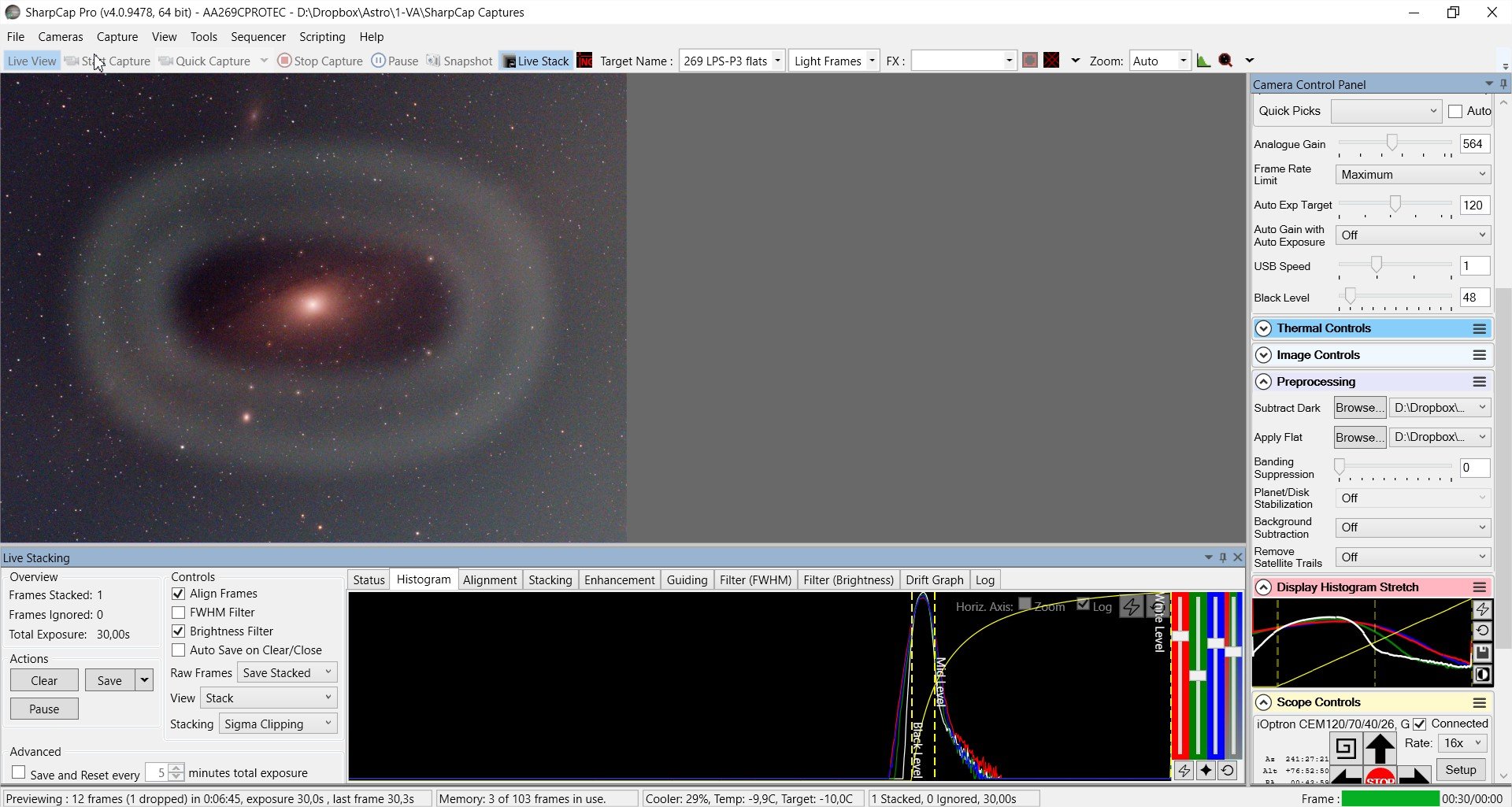This screenshot has height=807, width=1512.
Task: Open the Sequencer menu
Action: click(258, 37)
